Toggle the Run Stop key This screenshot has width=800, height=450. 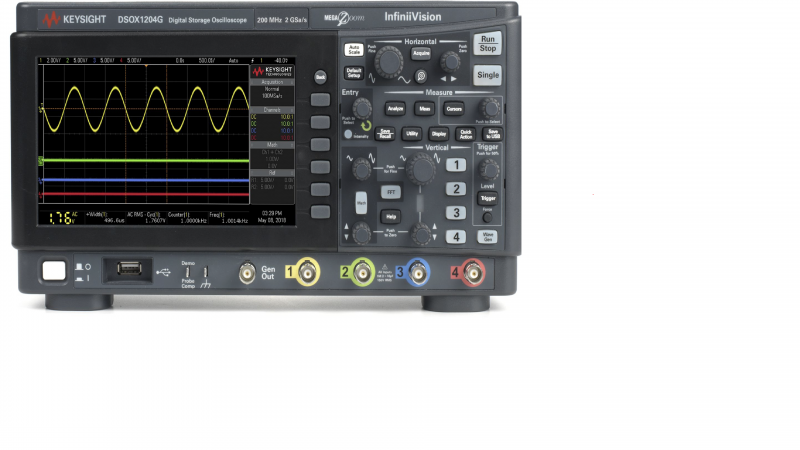(x=487, y=44)
